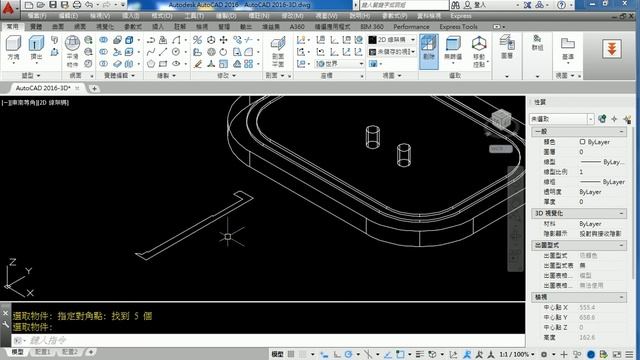This screenshot has height=360, width=640.
Task: Open the Express menu in menu bar
Action: [461, 16]
